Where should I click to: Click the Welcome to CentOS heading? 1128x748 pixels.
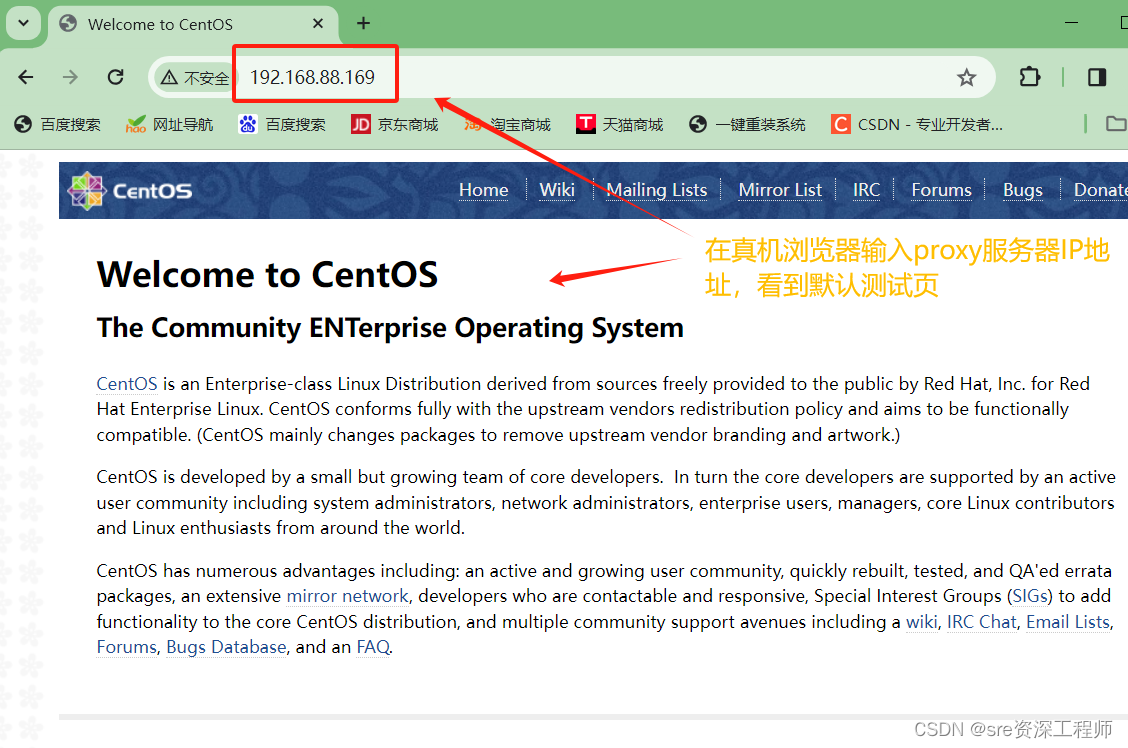pyautogui.click(x=267, y=274)
